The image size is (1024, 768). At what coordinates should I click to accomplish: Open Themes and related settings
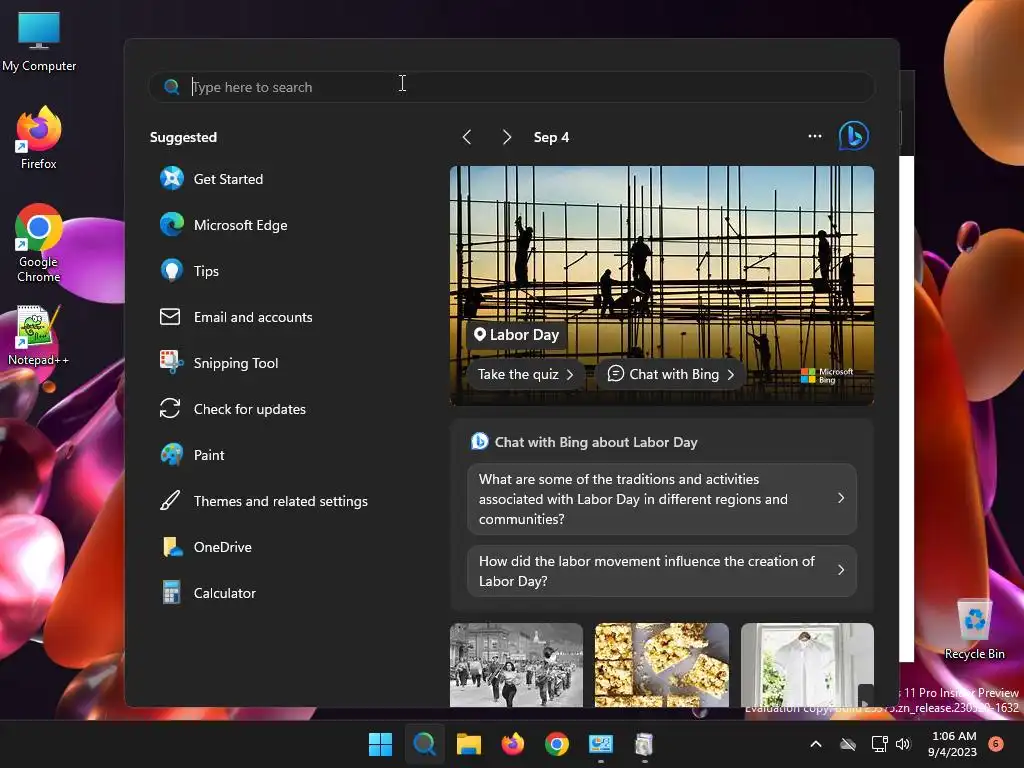(263, 501)
